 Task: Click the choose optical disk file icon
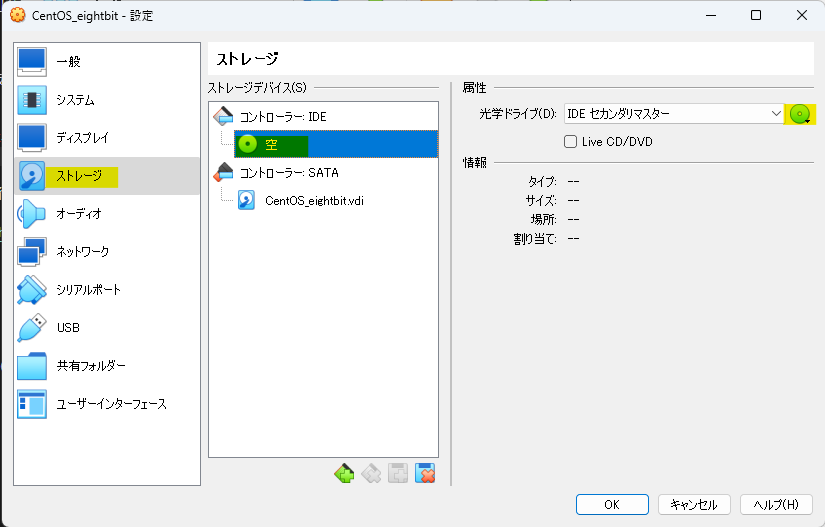pyautogui.click(x=800, y=114)
